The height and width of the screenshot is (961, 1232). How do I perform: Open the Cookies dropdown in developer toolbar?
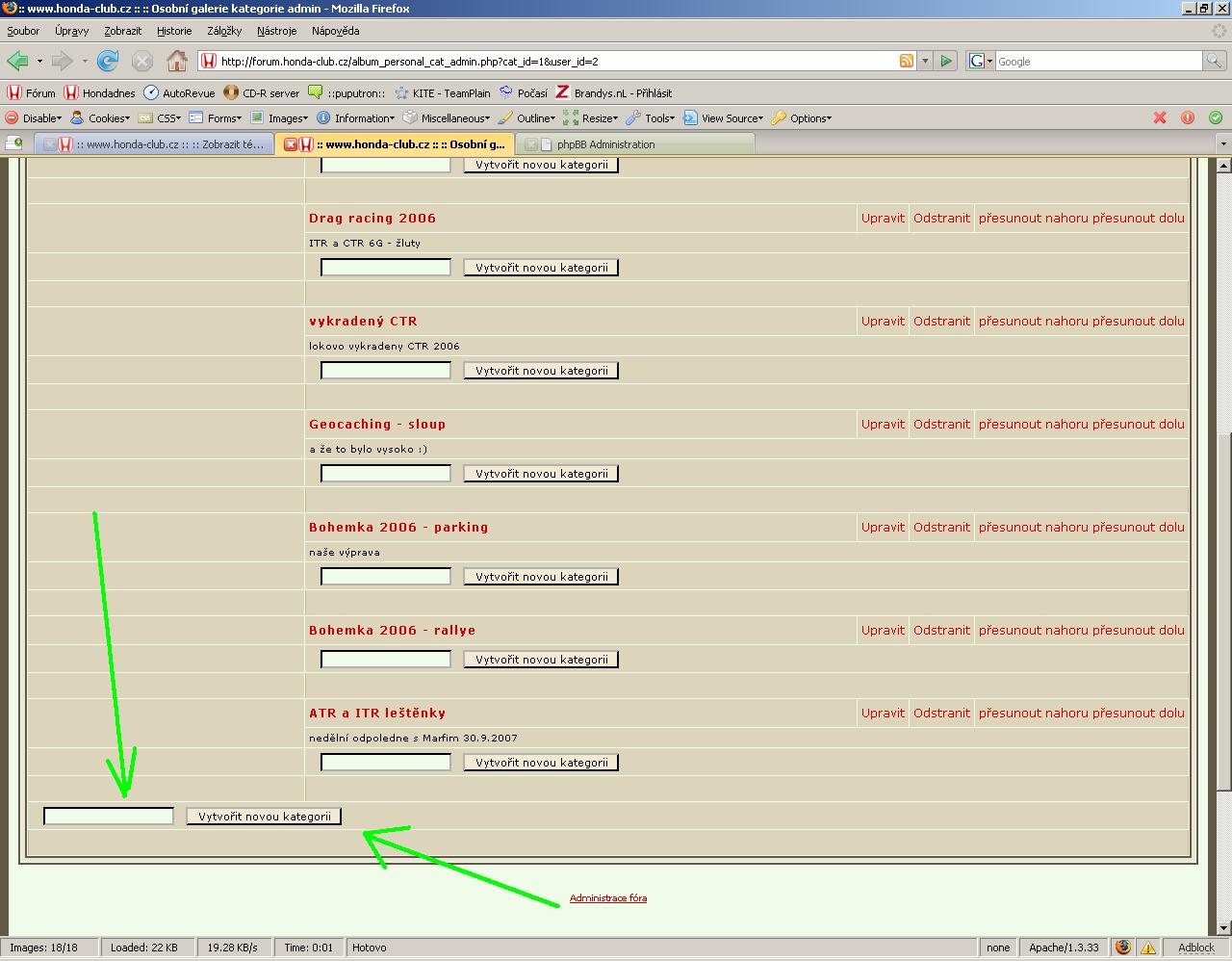pos(100,118)
